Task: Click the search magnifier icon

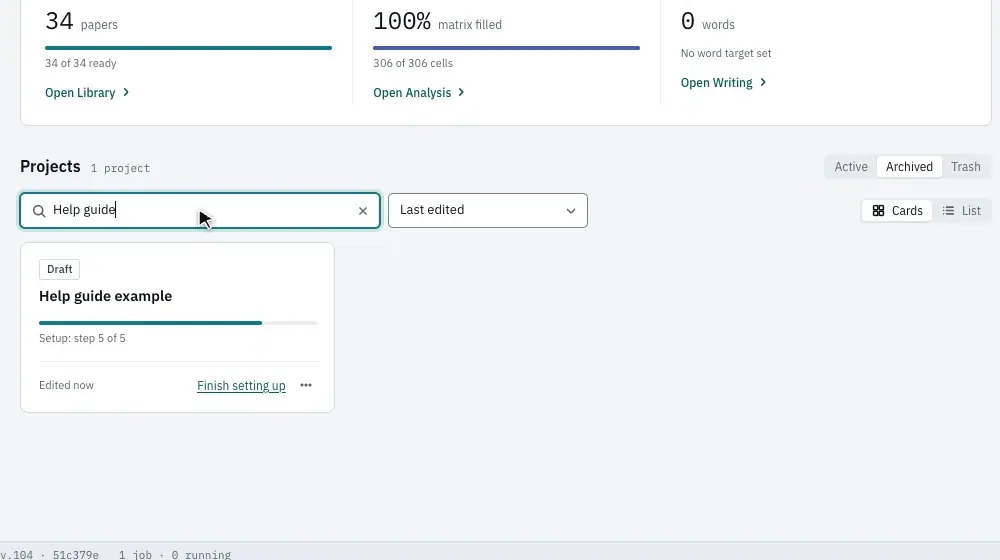Action: [x=39, y=210]
